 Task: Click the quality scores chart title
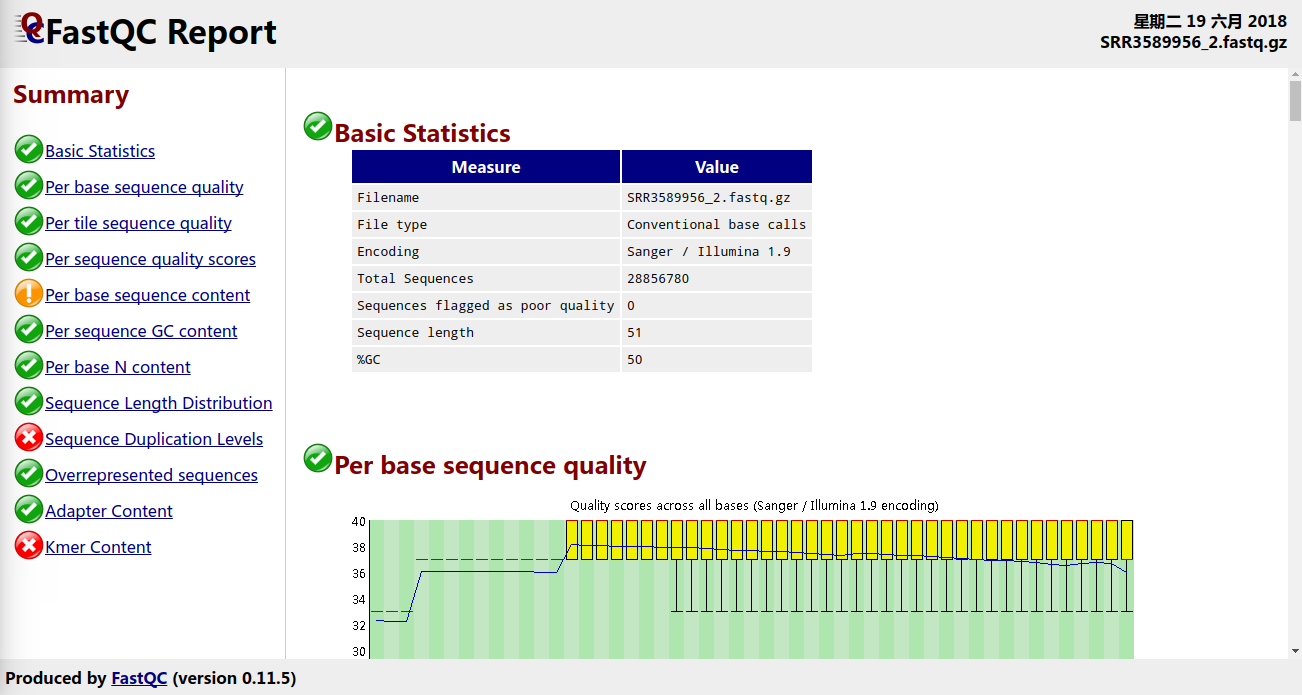[x=754, y=505]
